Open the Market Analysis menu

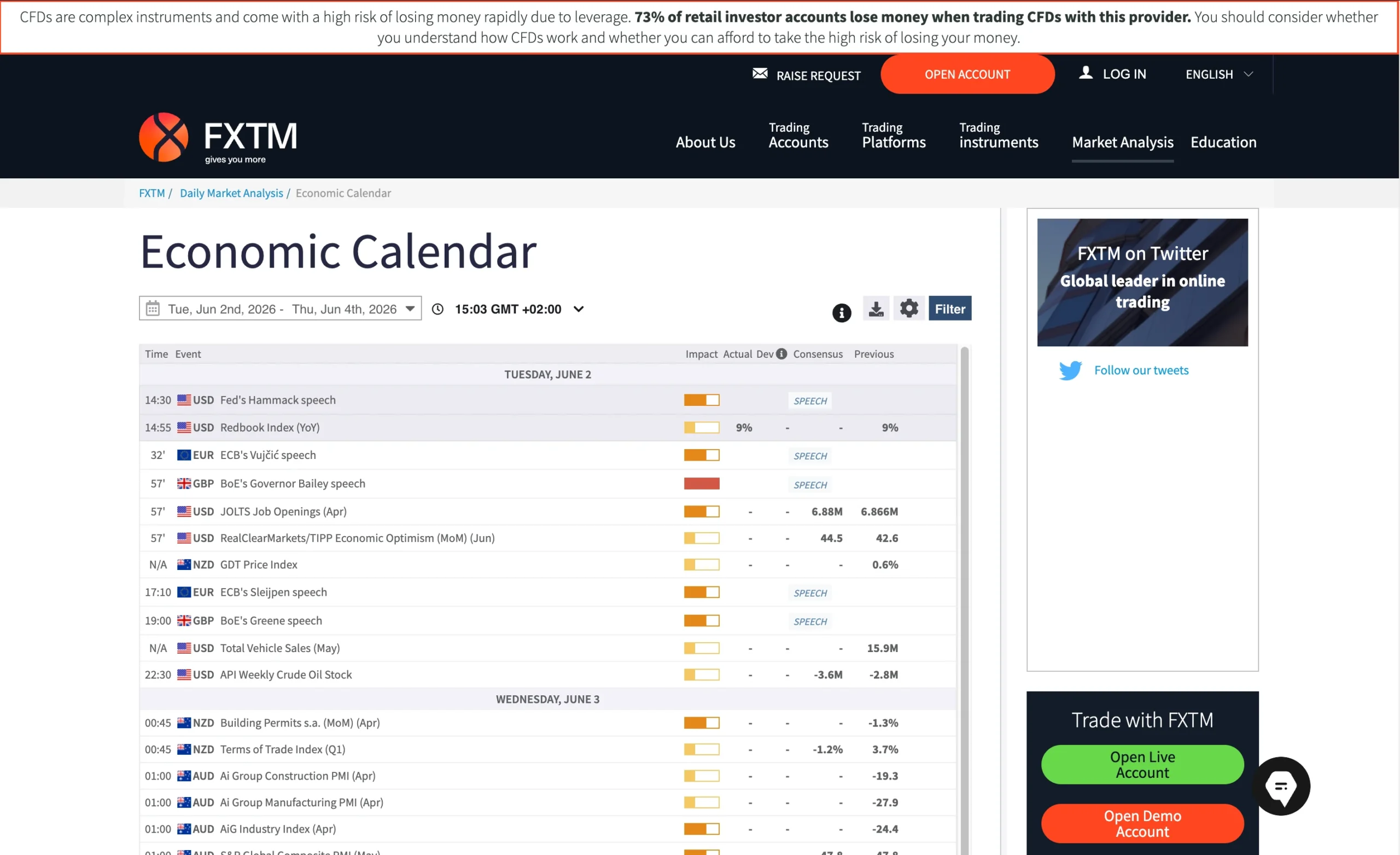coord(1122,142)
